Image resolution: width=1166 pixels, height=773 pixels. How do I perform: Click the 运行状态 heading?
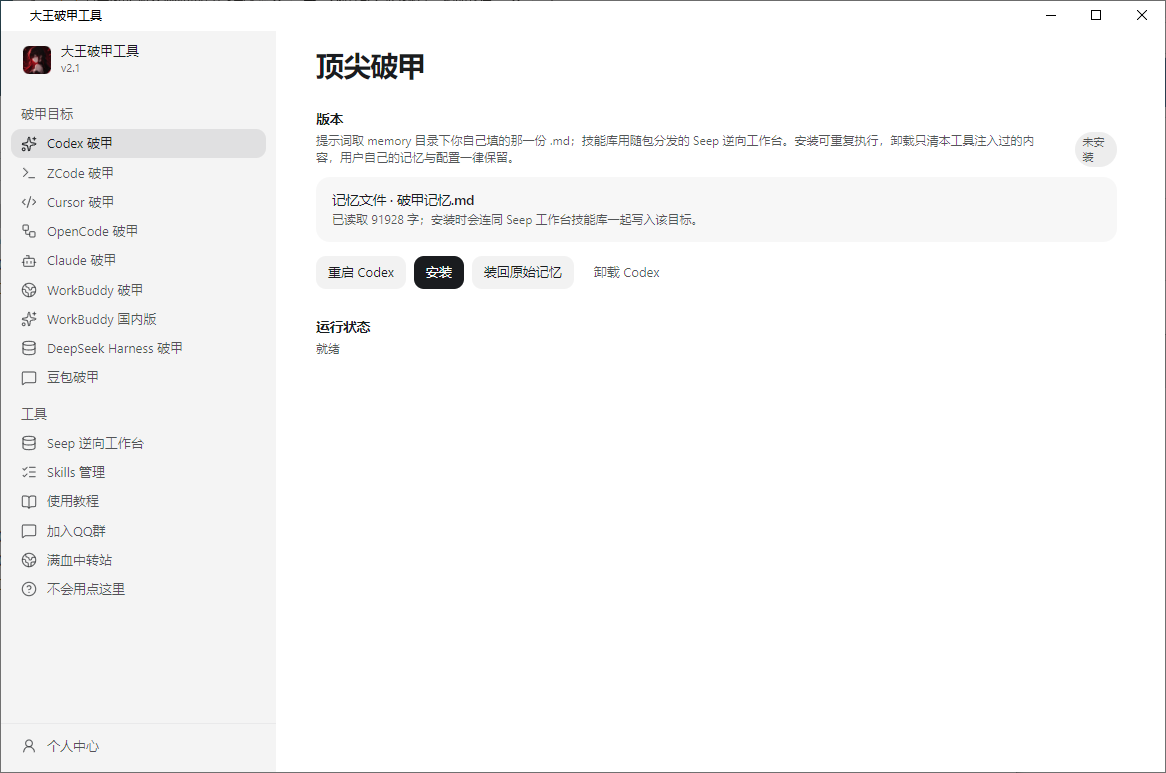[x=343, y=327]
